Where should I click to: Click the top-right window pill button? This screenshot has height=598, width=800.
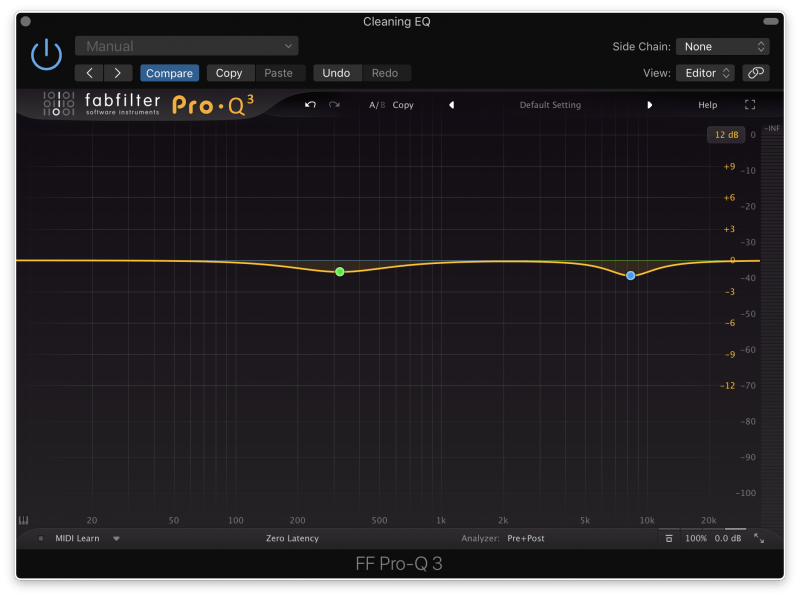click(770, 21)
